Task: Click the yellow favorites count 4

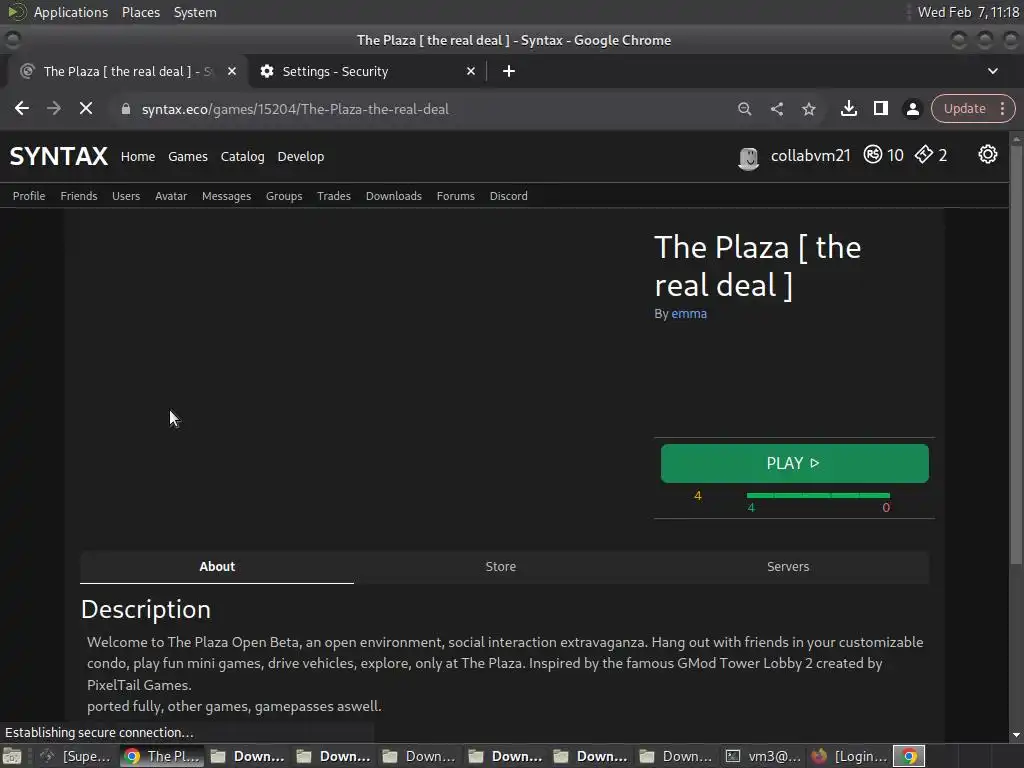Action: [x=697, y=496]
